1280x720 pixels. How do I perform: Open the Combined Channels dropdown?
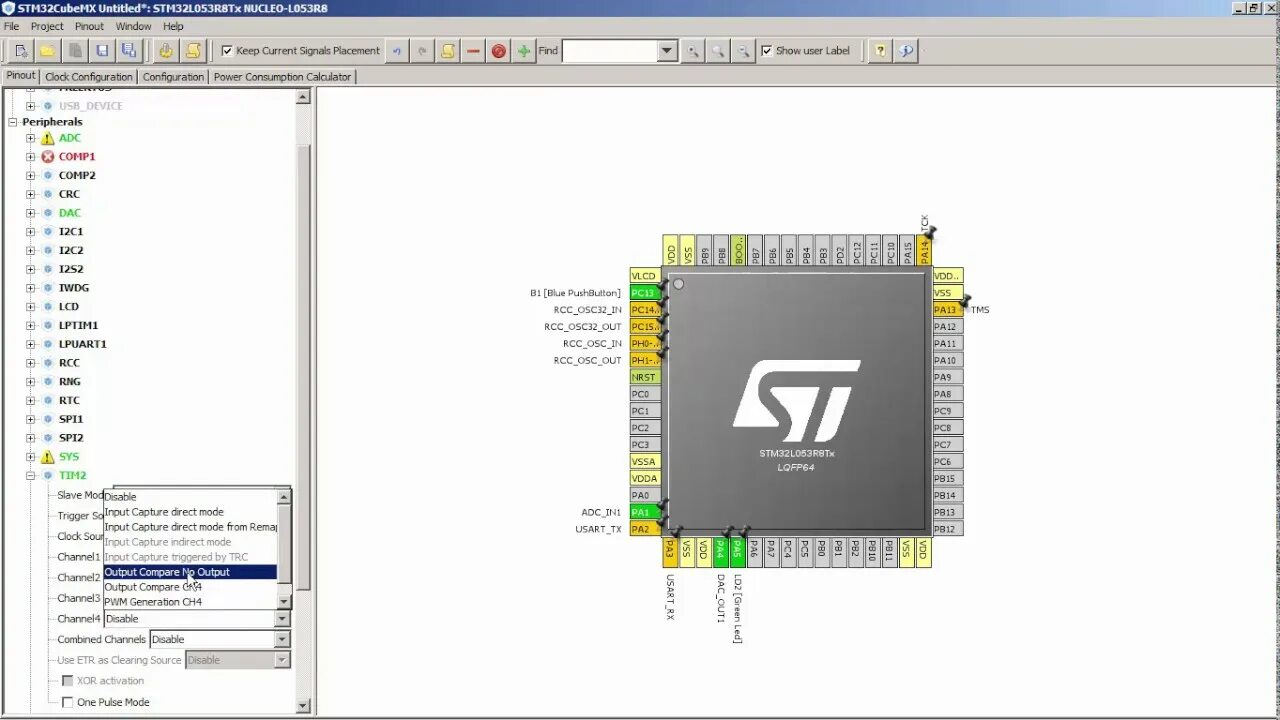219,639
